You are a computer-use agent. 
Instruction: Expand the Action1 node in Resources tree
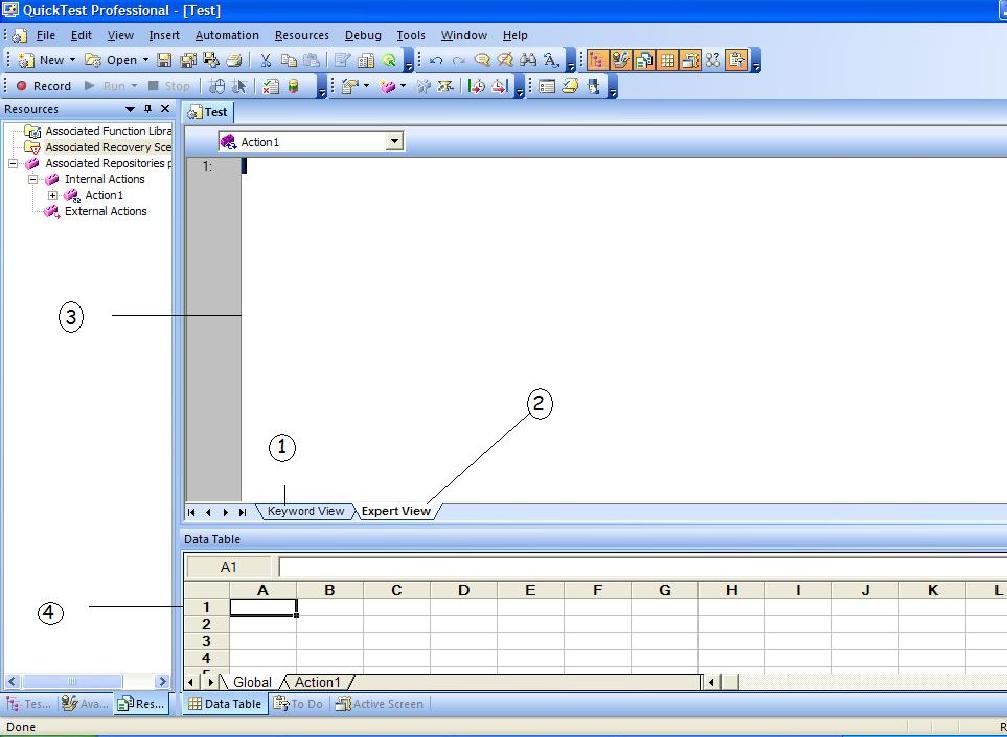pyautogui.click(x=53, y=195)
